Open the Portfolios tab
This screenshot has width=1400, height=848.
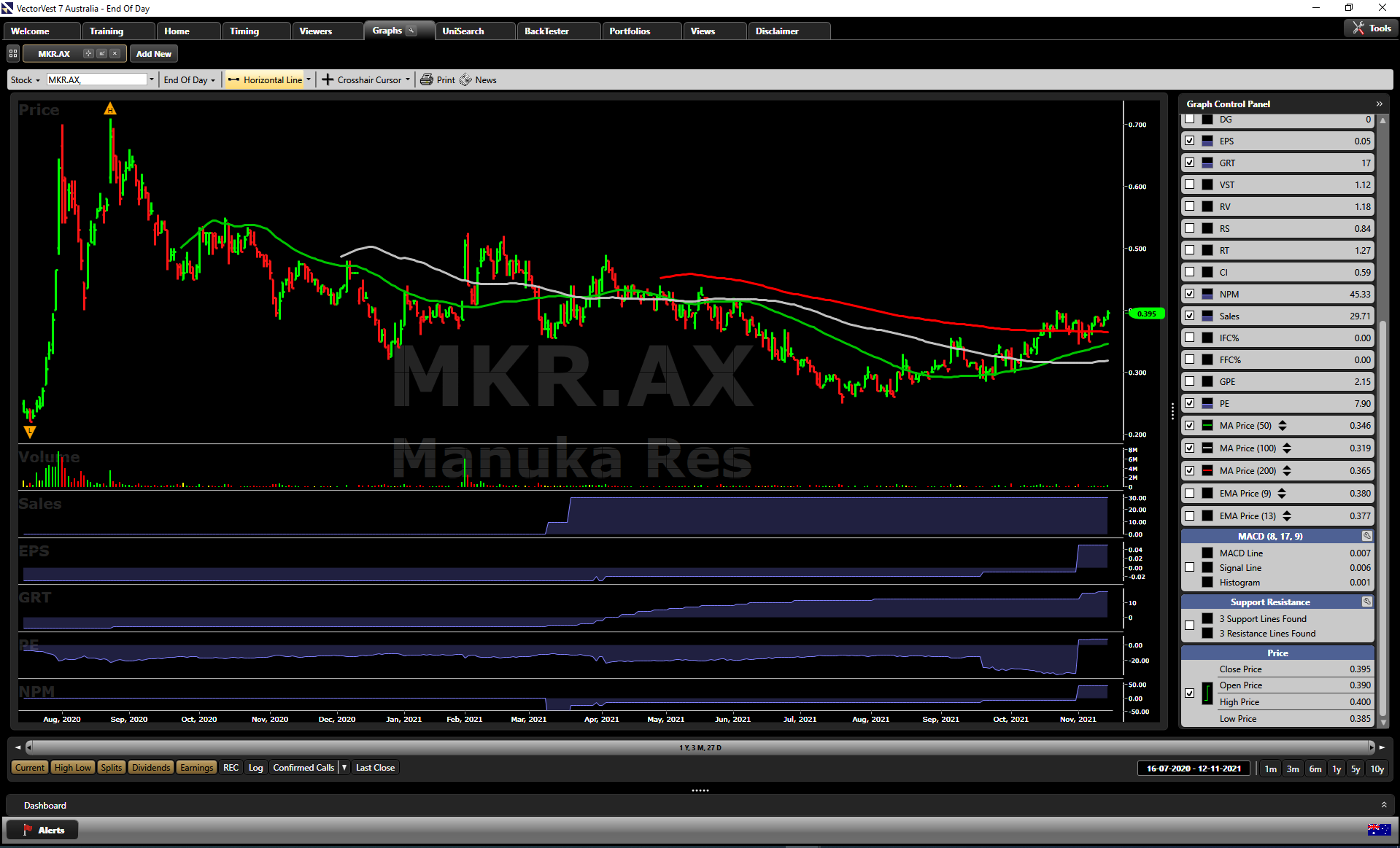[x=641, y=31]
